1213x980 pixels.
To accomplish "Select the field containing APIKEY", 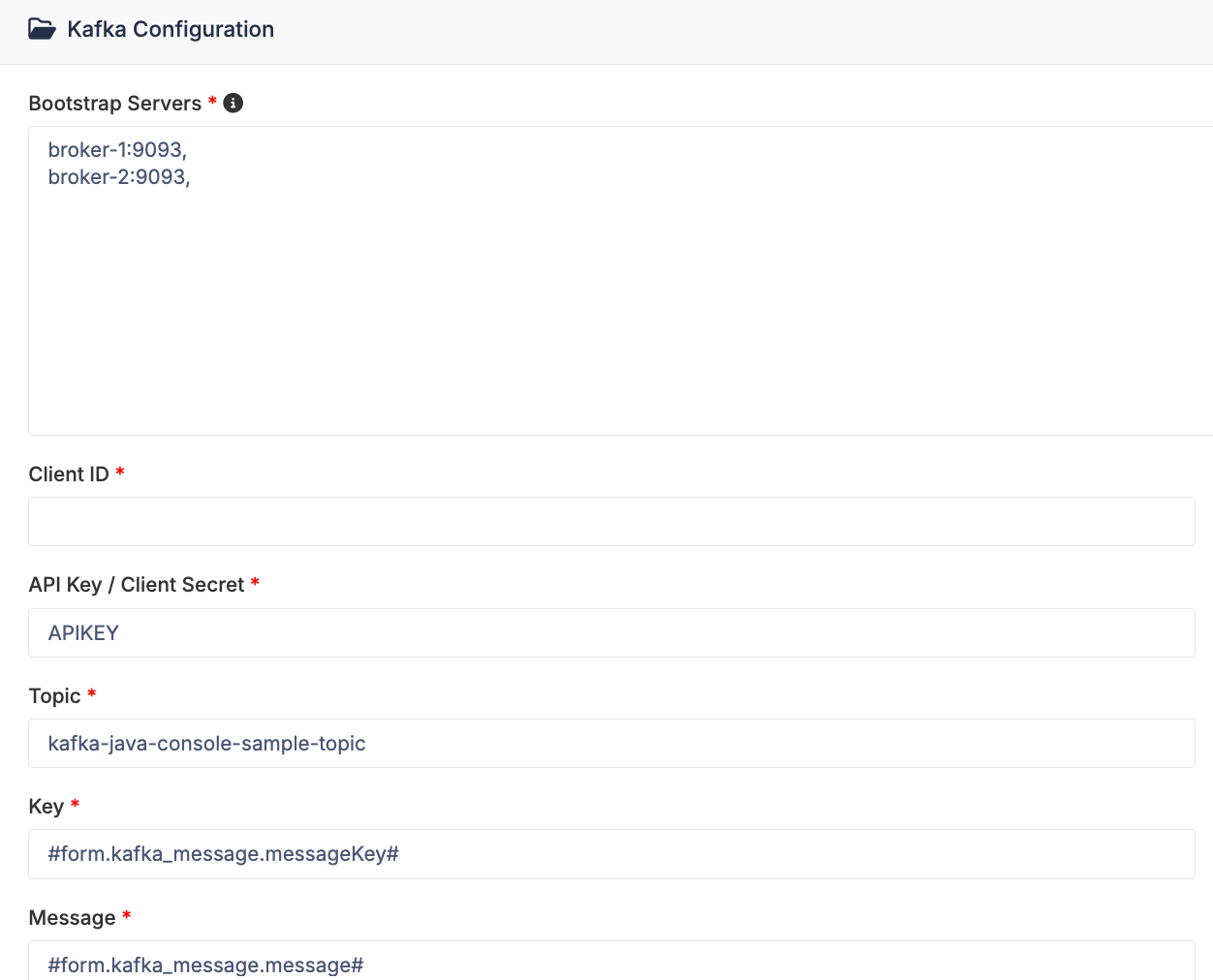I will [611, 632].
